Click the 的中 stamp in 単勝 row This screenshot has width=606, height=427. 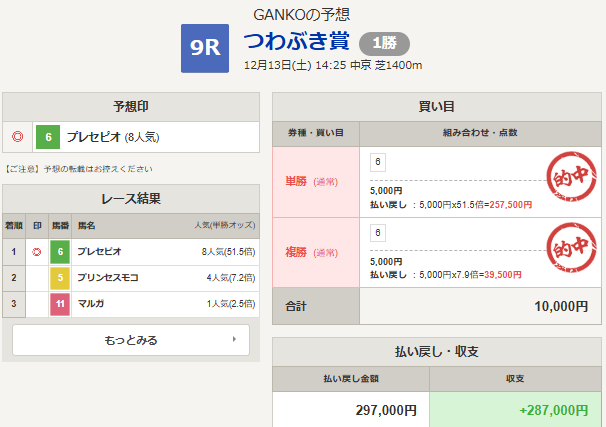click(572, 176)
